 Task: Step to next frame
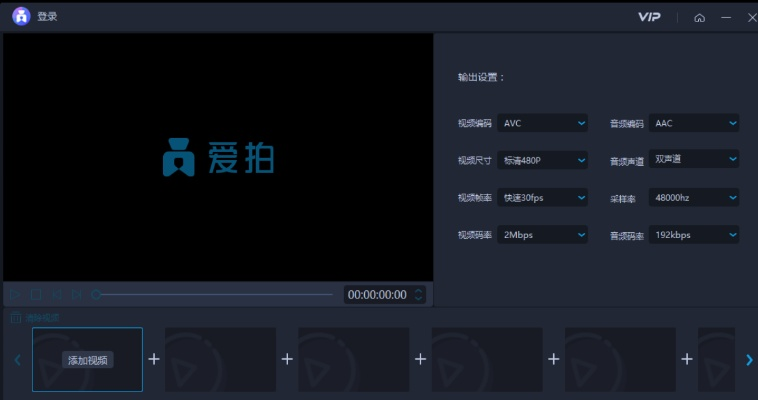(76, 294)
